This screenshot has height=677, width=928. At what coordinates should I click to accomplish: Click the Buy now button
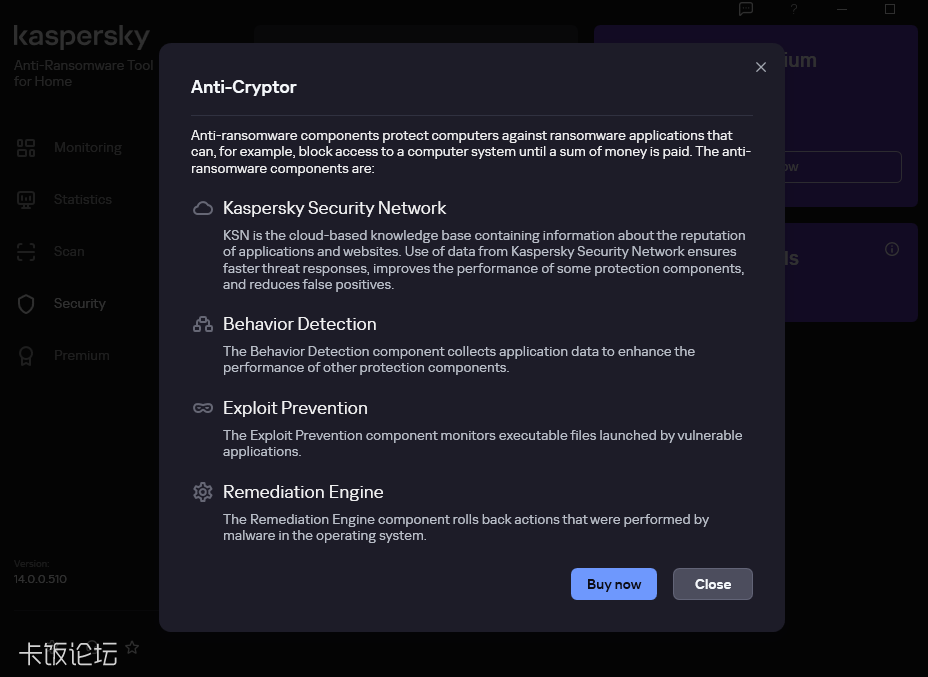point(614,584)
